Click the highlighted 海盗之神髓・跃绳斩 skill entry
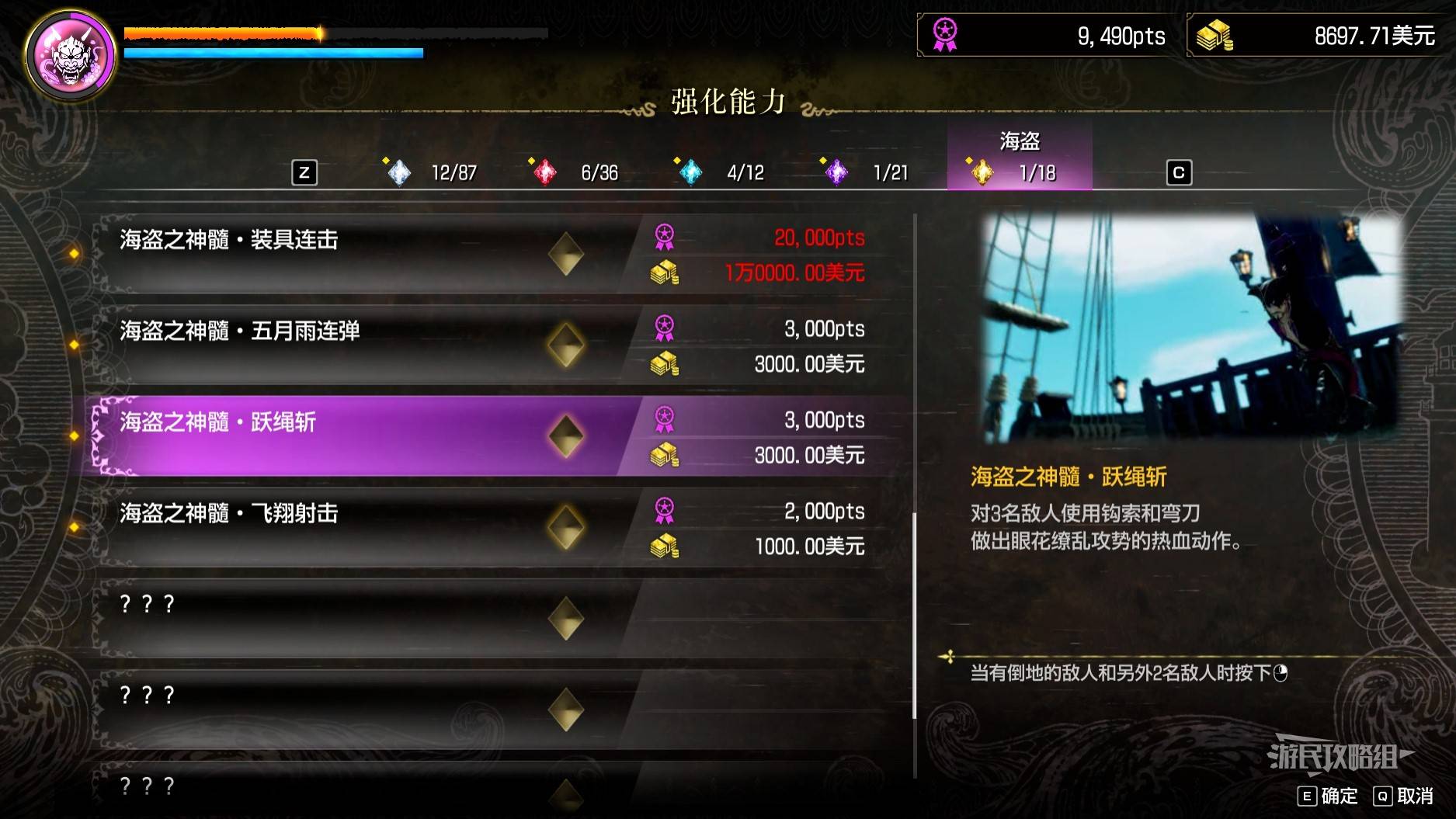 tap(497, 436)
